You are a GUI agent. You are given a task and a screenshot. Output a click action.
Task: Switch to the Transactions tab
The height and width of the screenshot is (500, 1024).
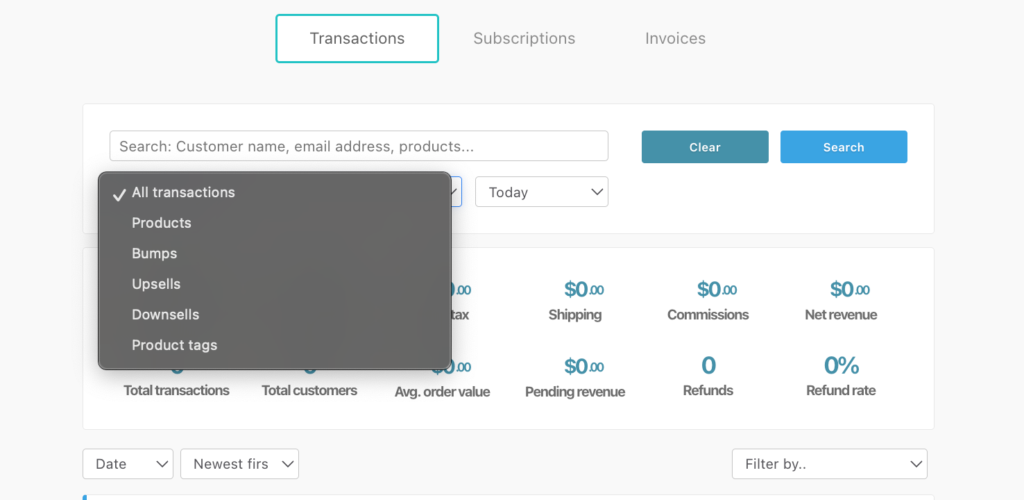[357, 39]
